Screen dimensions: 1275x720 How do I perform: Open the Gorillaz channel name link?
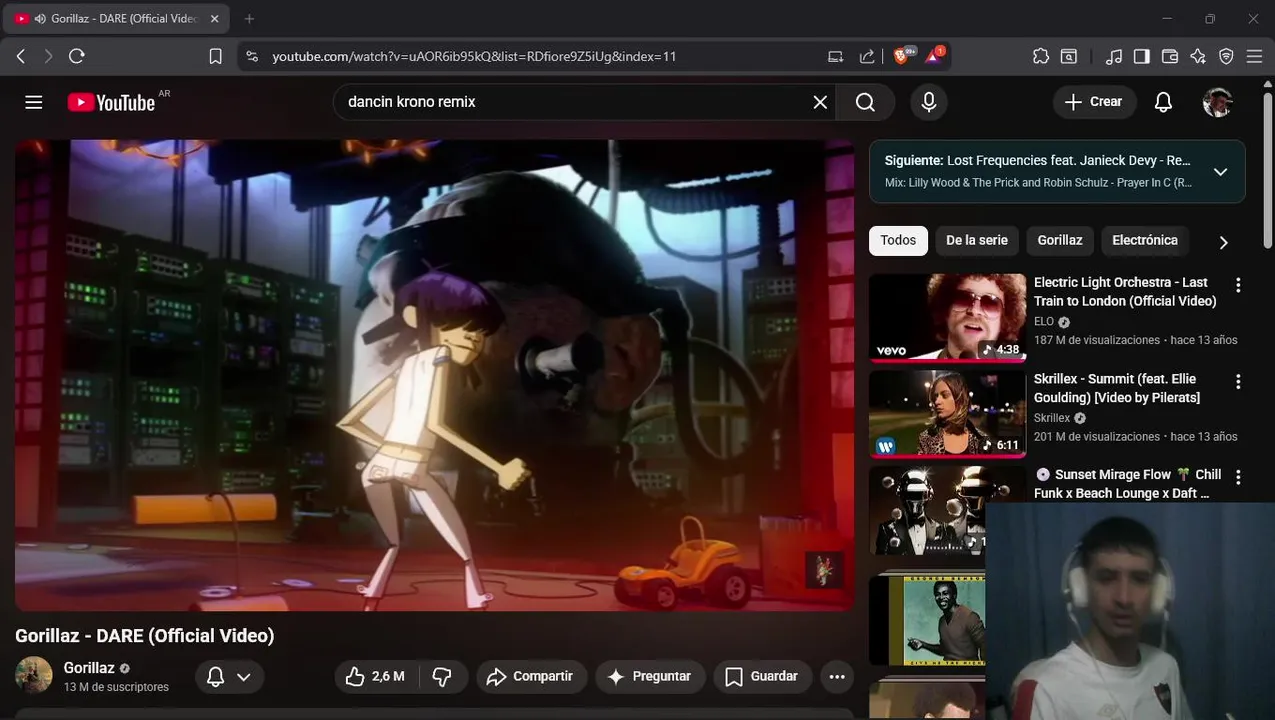(89, 668)
